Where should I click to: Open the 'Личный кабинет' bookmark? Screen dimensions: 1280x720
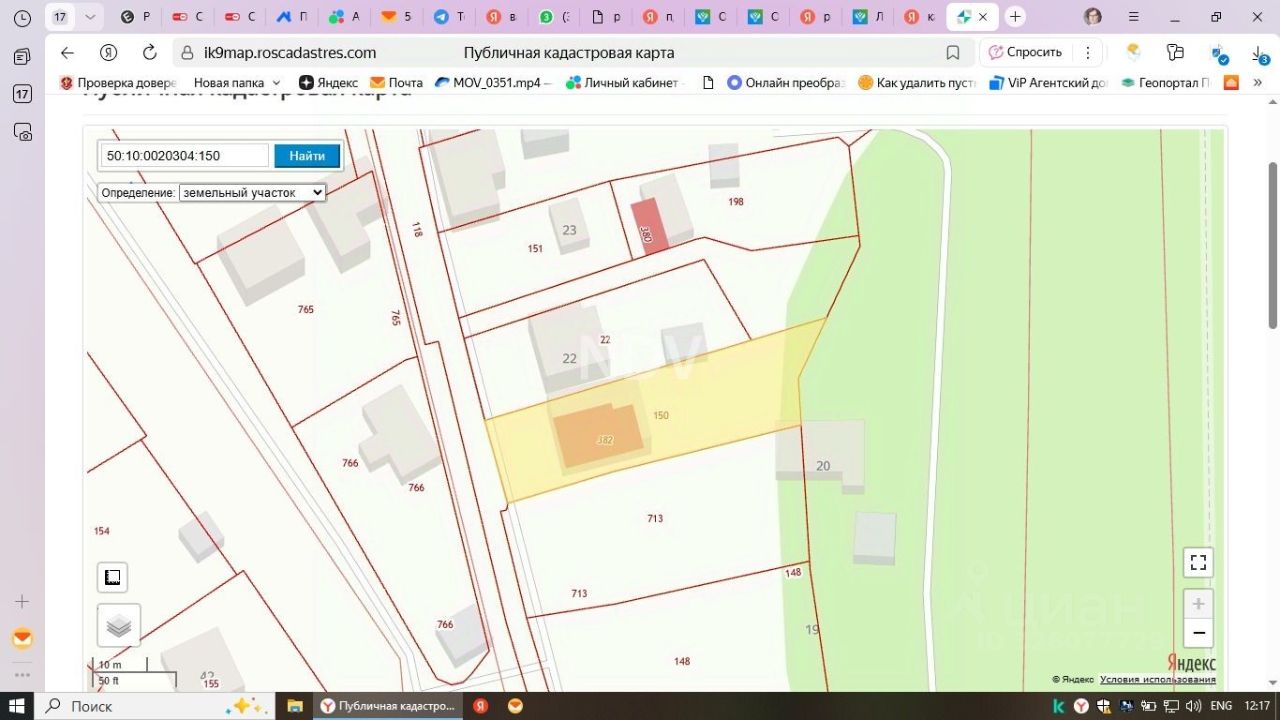(622, 83)
